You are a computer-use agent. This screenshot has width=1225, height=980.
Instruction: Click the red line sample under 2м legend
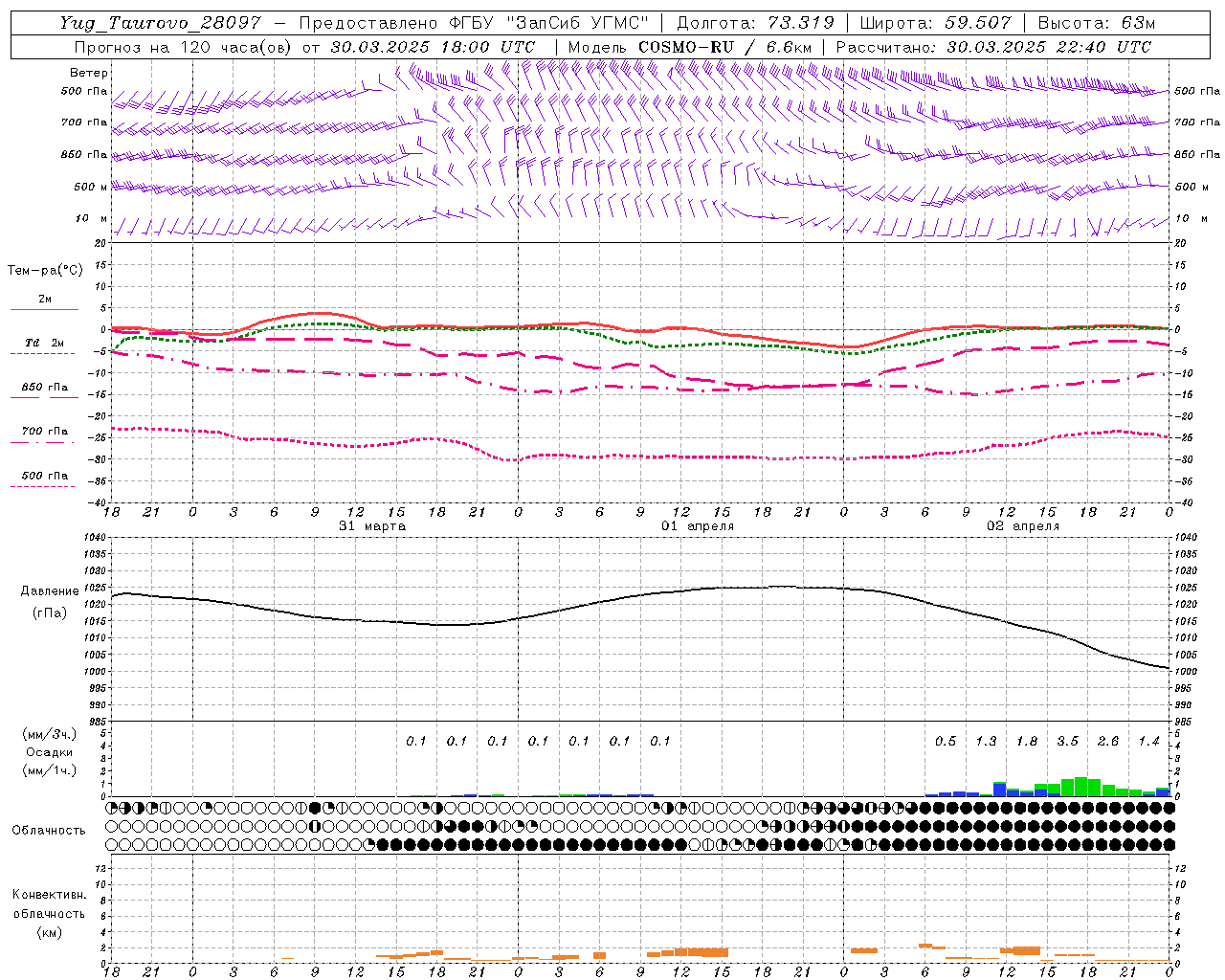(44, 309)
